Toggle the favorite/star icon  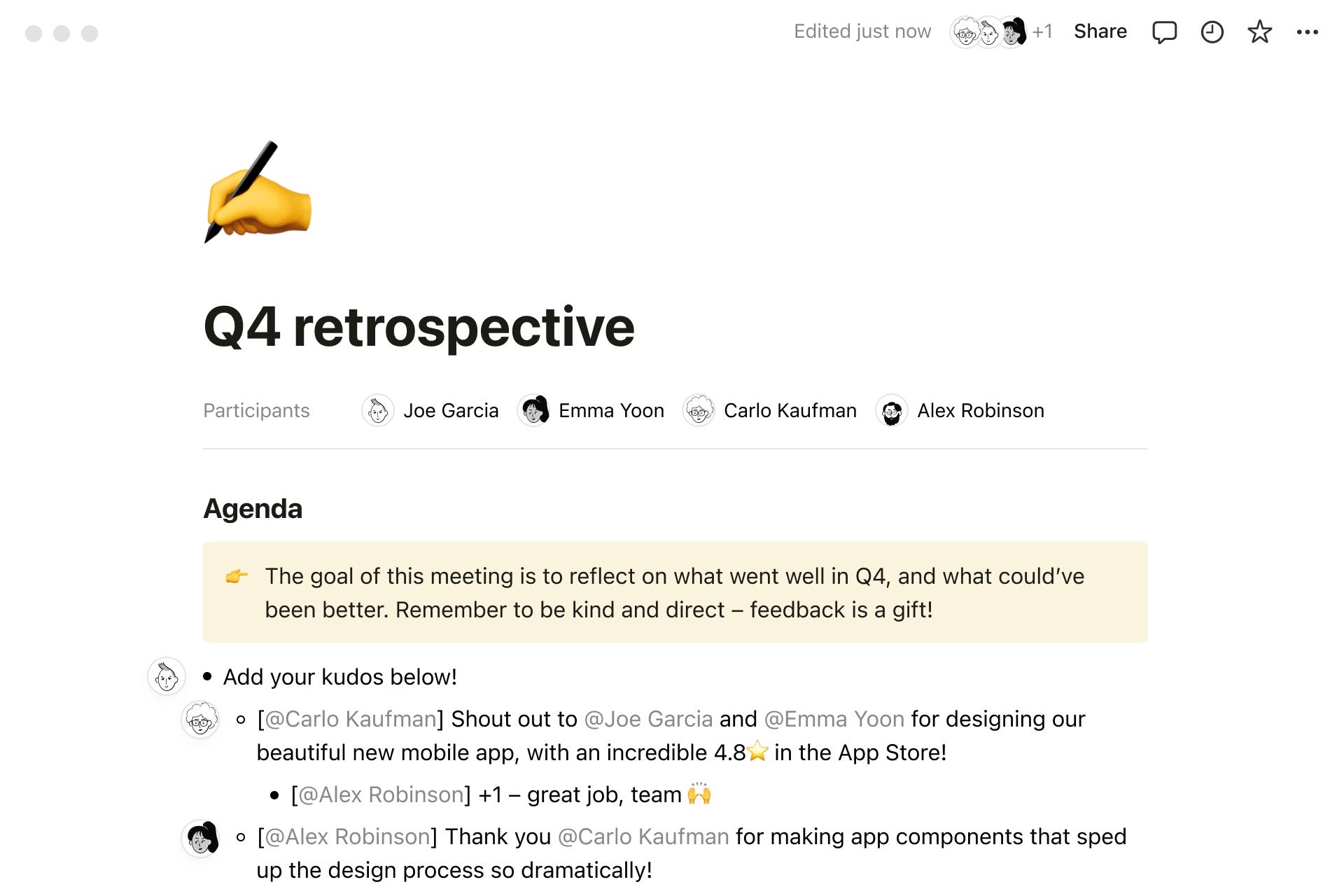(1259, 31)
